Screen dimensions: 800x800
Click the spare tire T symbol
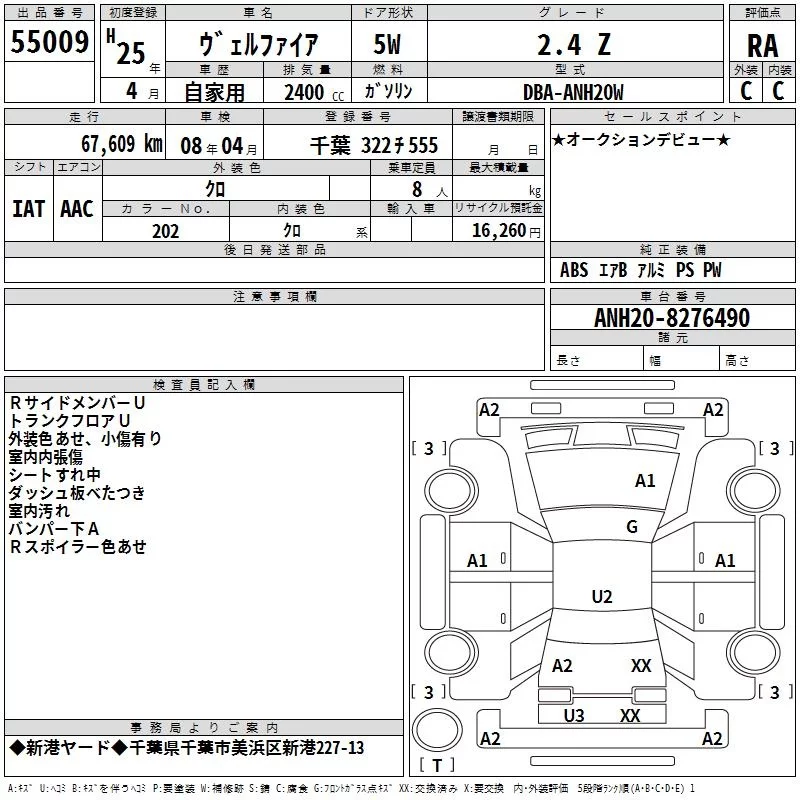pyautogui.click(x=437, y=765)
